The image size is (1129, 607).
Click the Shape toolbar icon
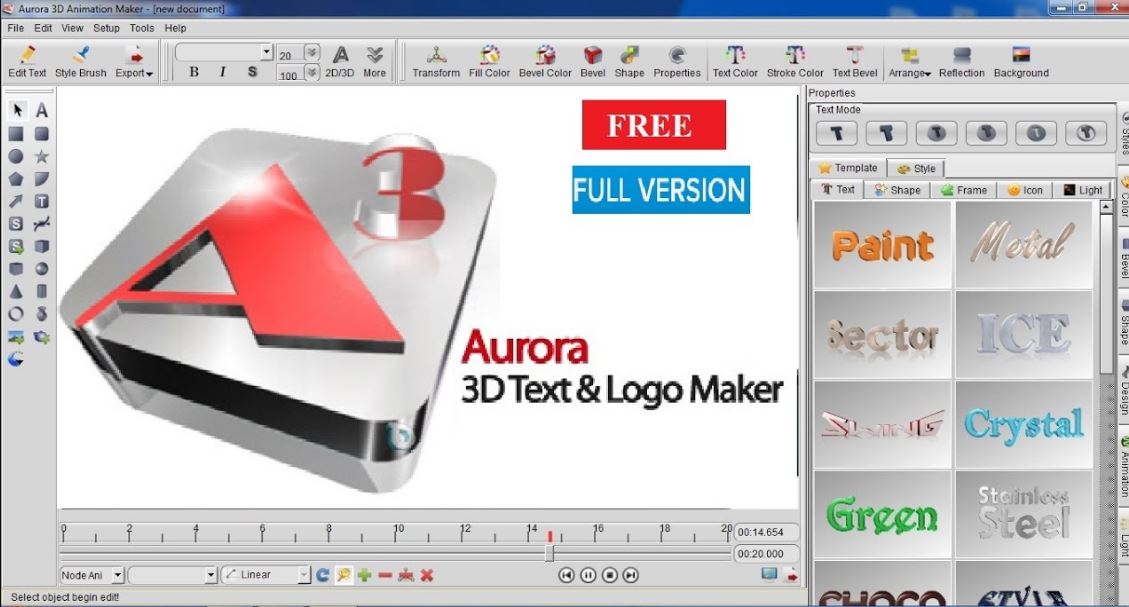[x=629, y=62]
